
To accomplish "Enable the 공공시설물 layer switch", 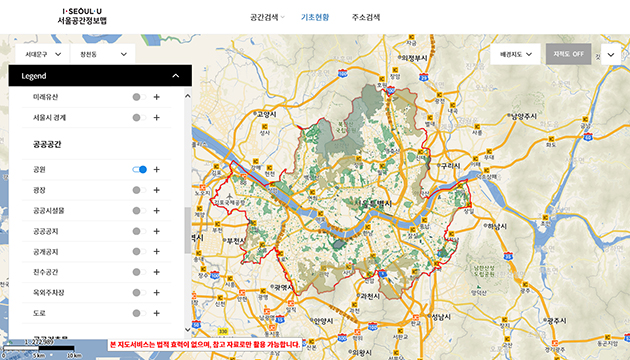I will (x=139, y=211).
